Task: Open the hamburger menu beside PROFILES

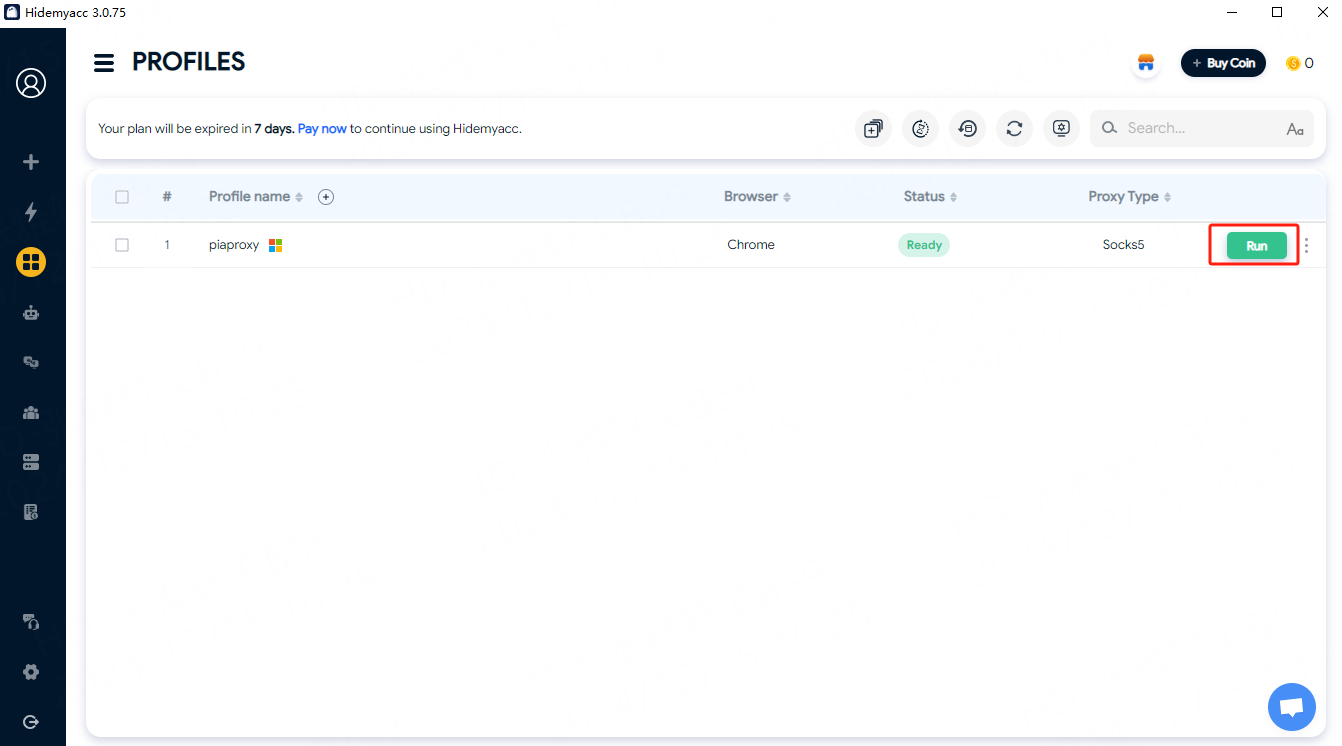Action: coord(104,63)
